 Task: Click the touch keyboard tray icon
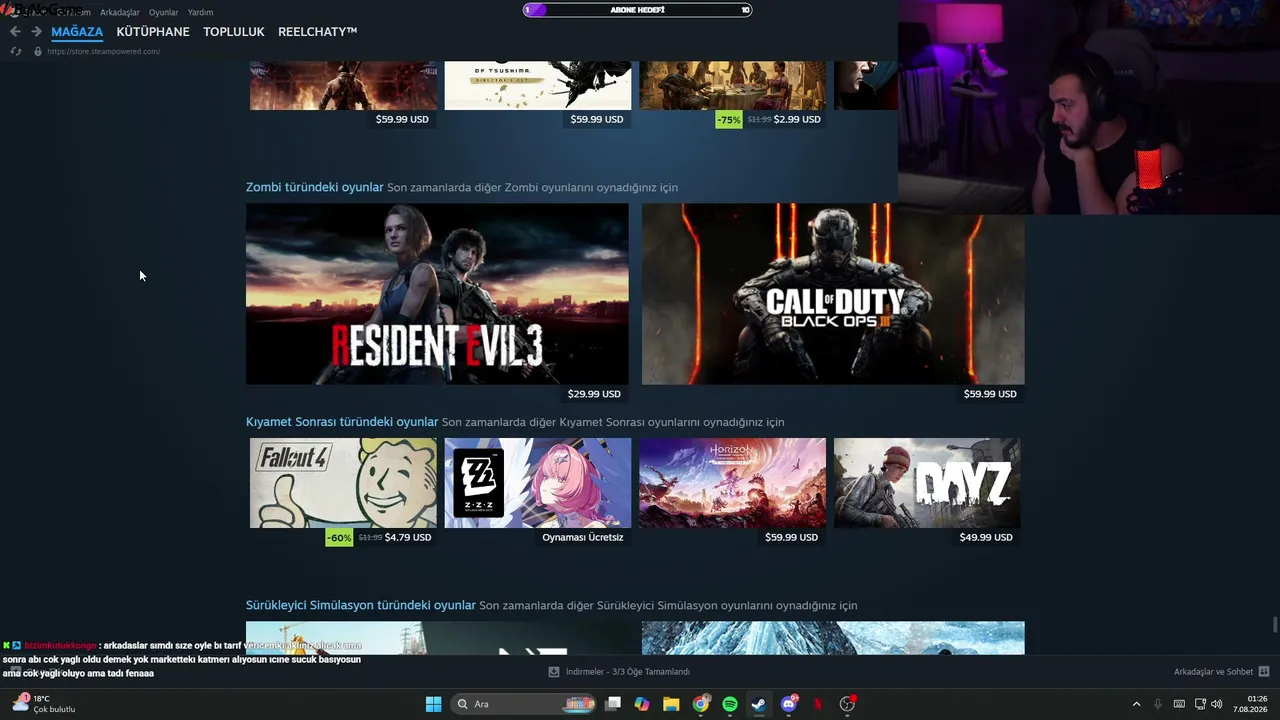click(x=1179, y=704)
